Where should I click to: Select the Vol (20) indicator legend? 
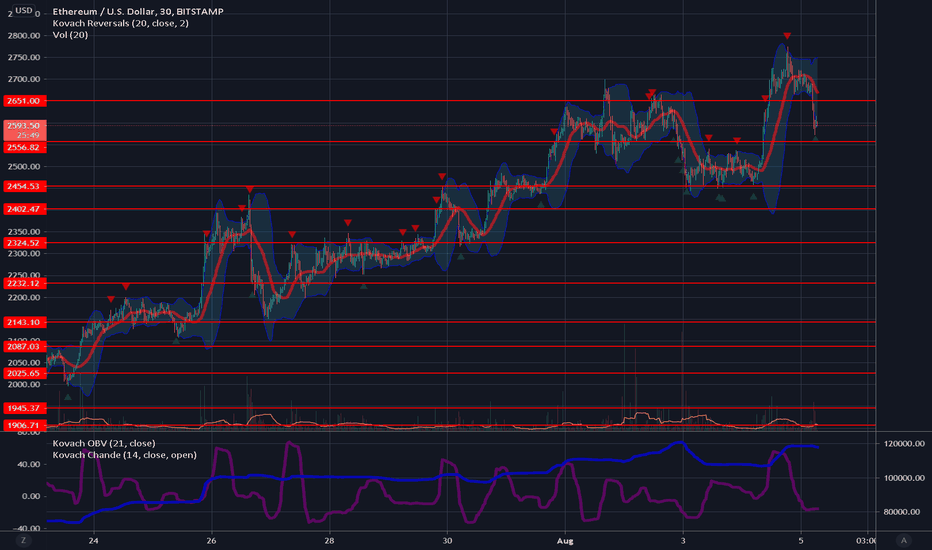coord(70,34)
